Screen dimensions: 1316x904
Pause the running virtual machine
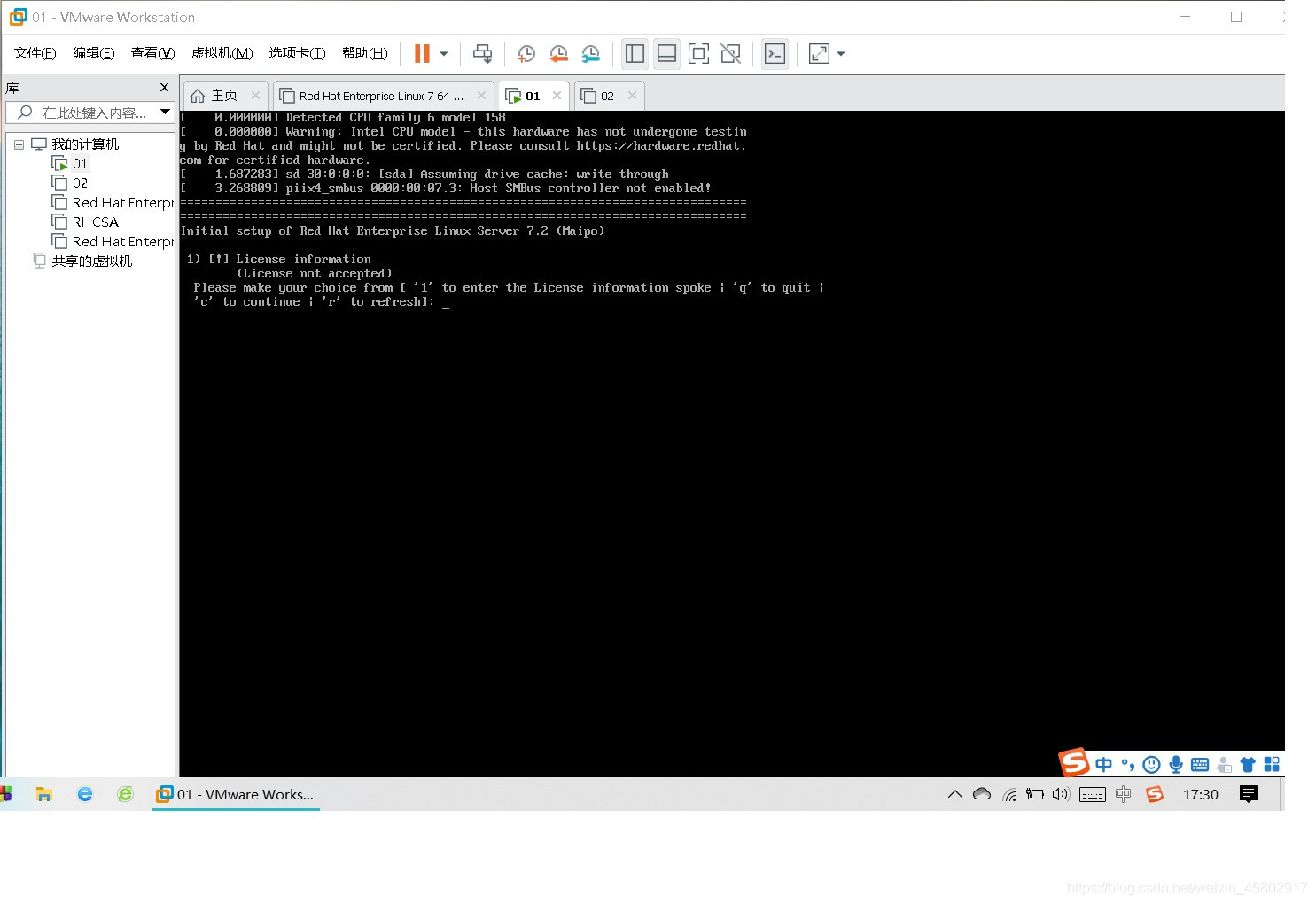(422, 54)
